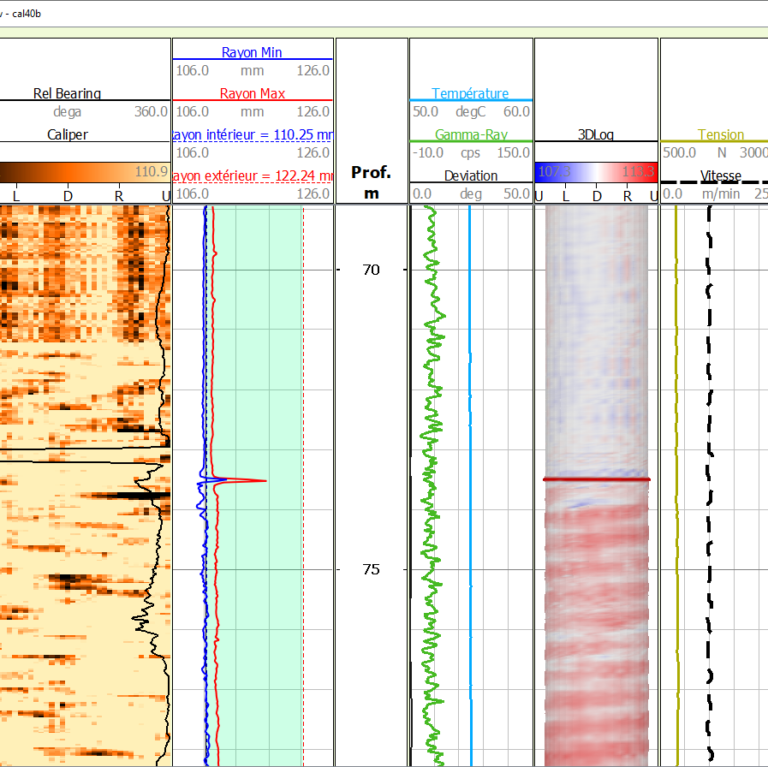
Task: Select the Température log header
Action: click(470, 94)
